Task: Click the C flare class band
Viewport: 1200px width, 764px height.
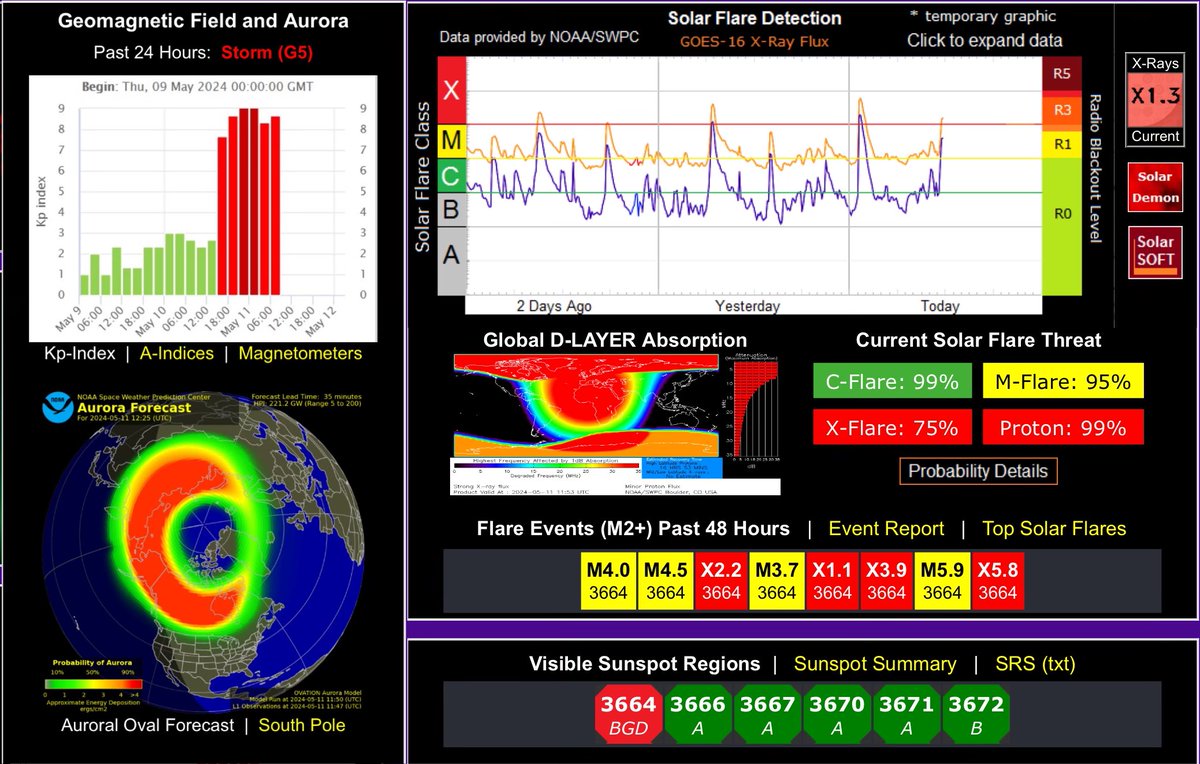Action: 452,176
